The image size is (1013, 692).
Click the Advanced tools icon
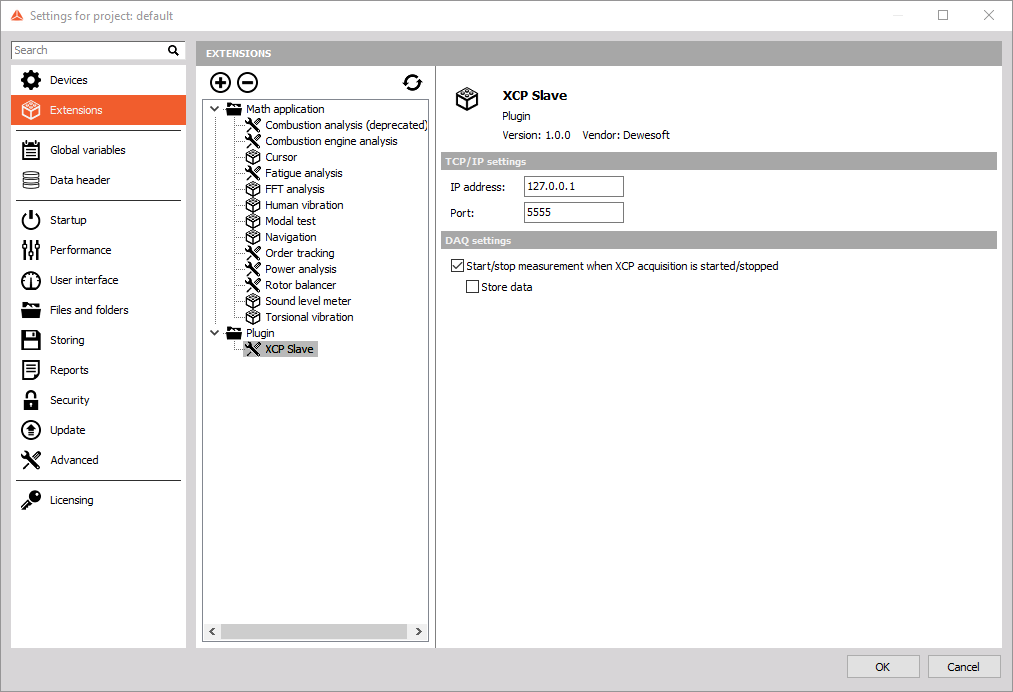31,460
